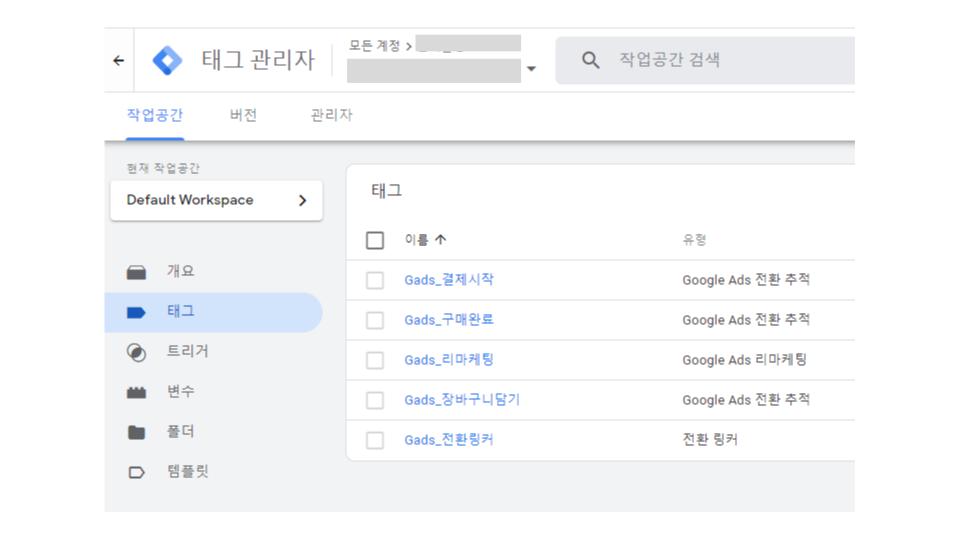Click Gads_장바구니담기 row's 'Google Ads 전환 추적' type
Screen dimensions: 960x540
pos(746,400)
